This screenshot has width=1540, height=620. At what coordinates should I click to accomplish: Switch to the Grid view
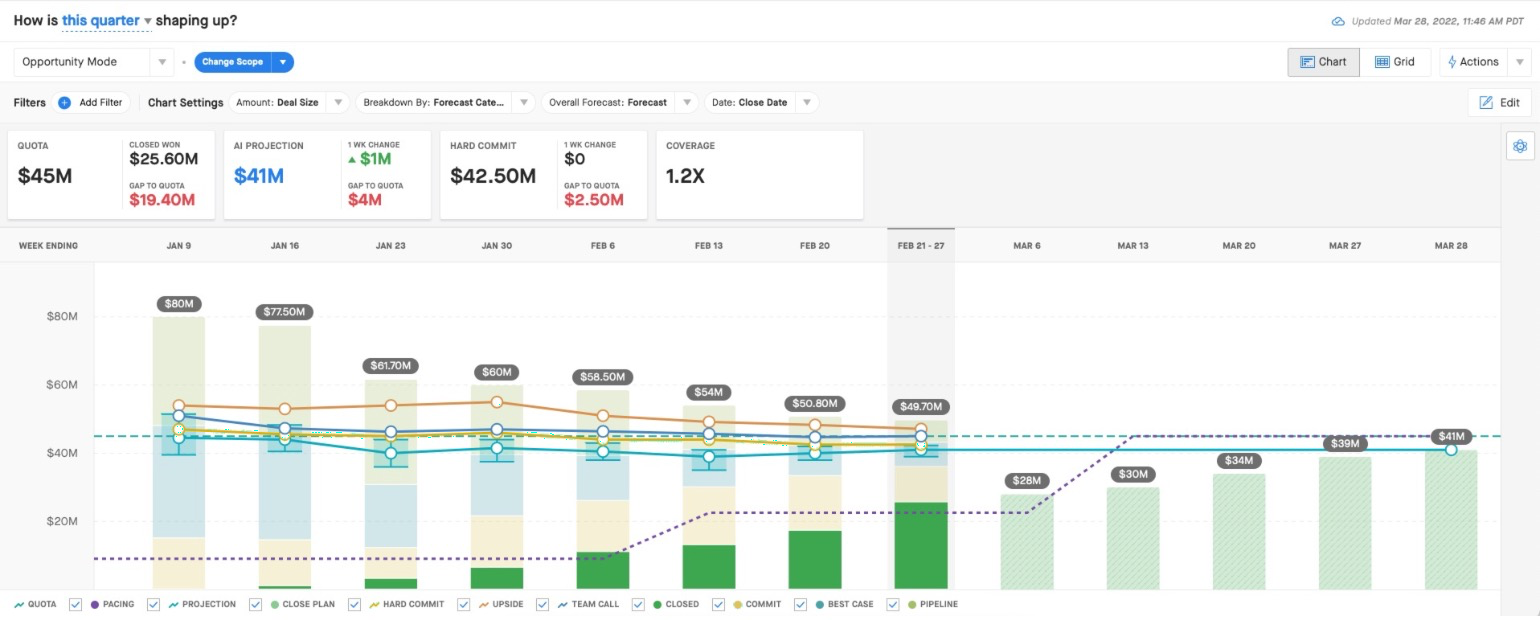point(1395,62)
